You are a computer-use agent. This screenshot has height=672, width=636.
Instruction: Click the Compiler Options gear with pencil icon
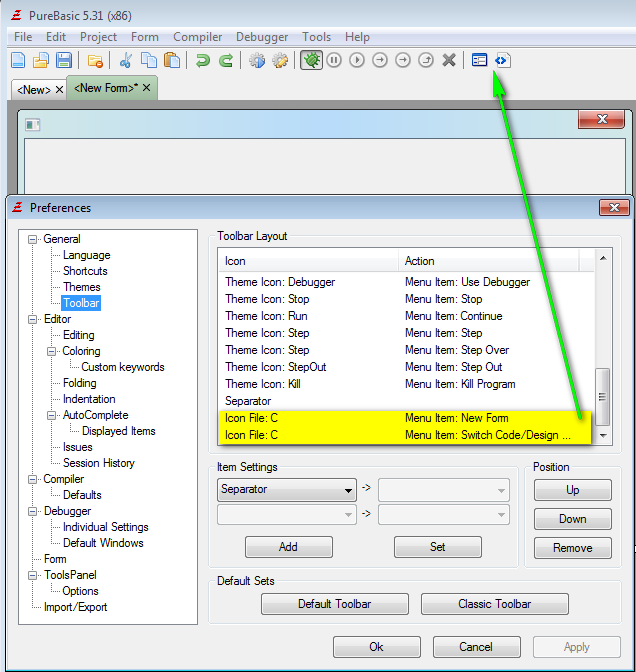click(x=280, y=60)
